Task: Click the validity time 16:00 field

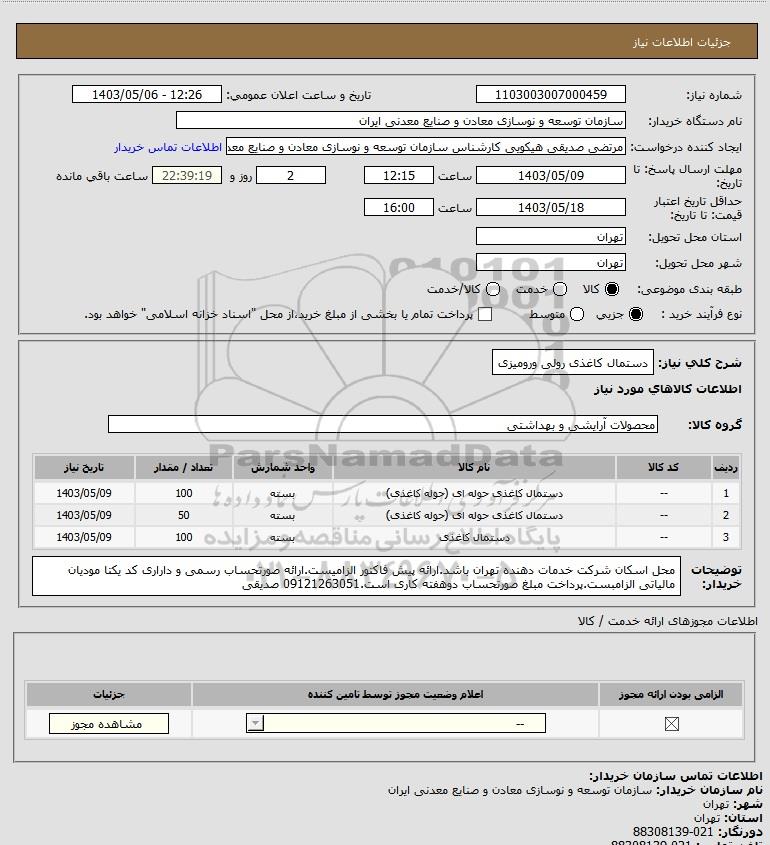Action: click(x=399, y=207)
